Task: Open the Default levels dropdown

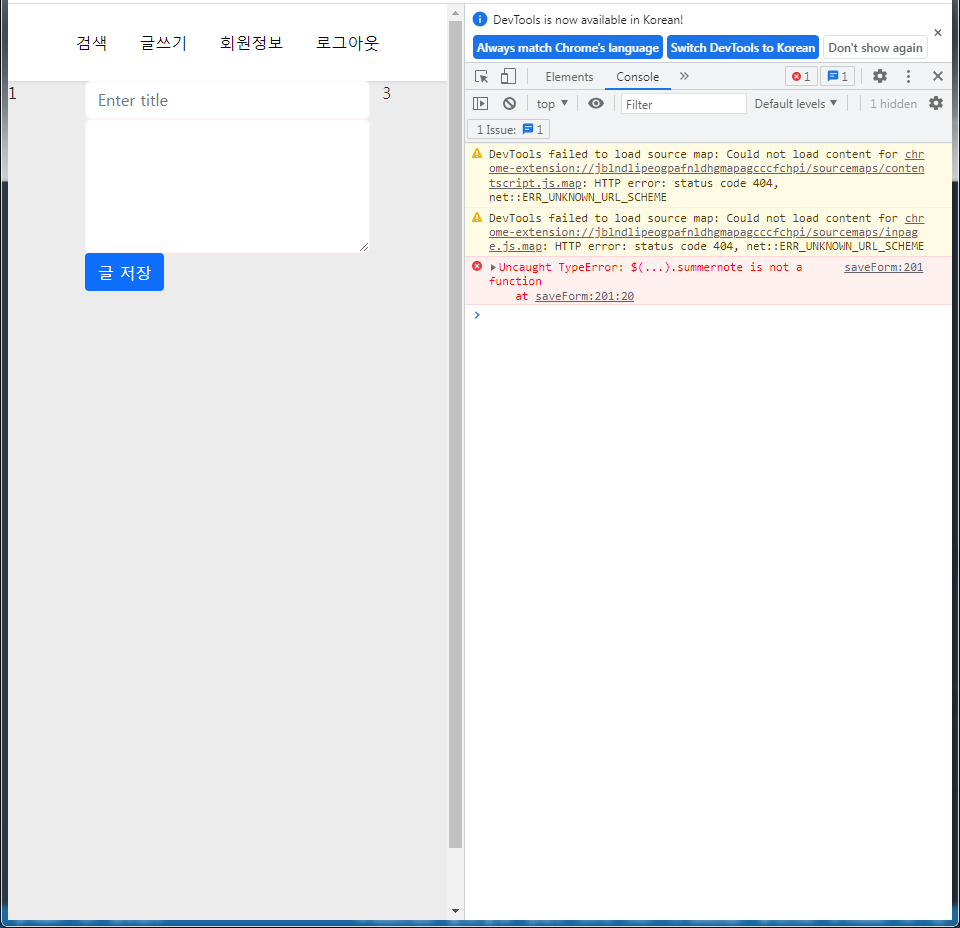Action: [x=795, y=103]
